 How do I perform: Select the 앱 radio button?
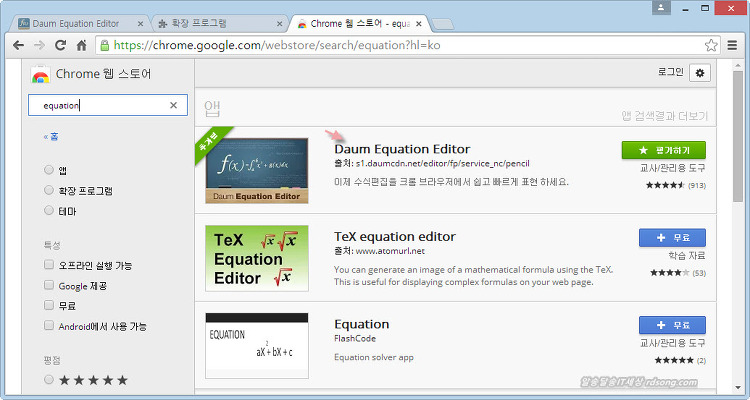click(x=49, y=170)
